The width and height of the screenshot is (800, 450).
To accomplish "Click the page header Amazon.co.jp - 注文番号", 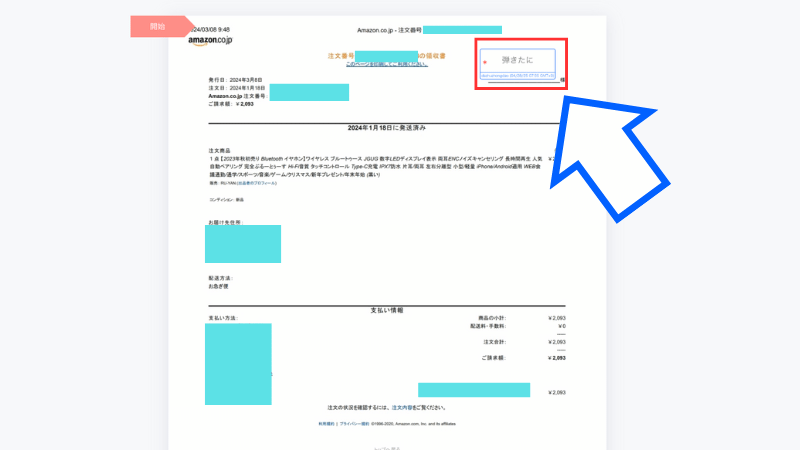I will (x=389, y=31).
